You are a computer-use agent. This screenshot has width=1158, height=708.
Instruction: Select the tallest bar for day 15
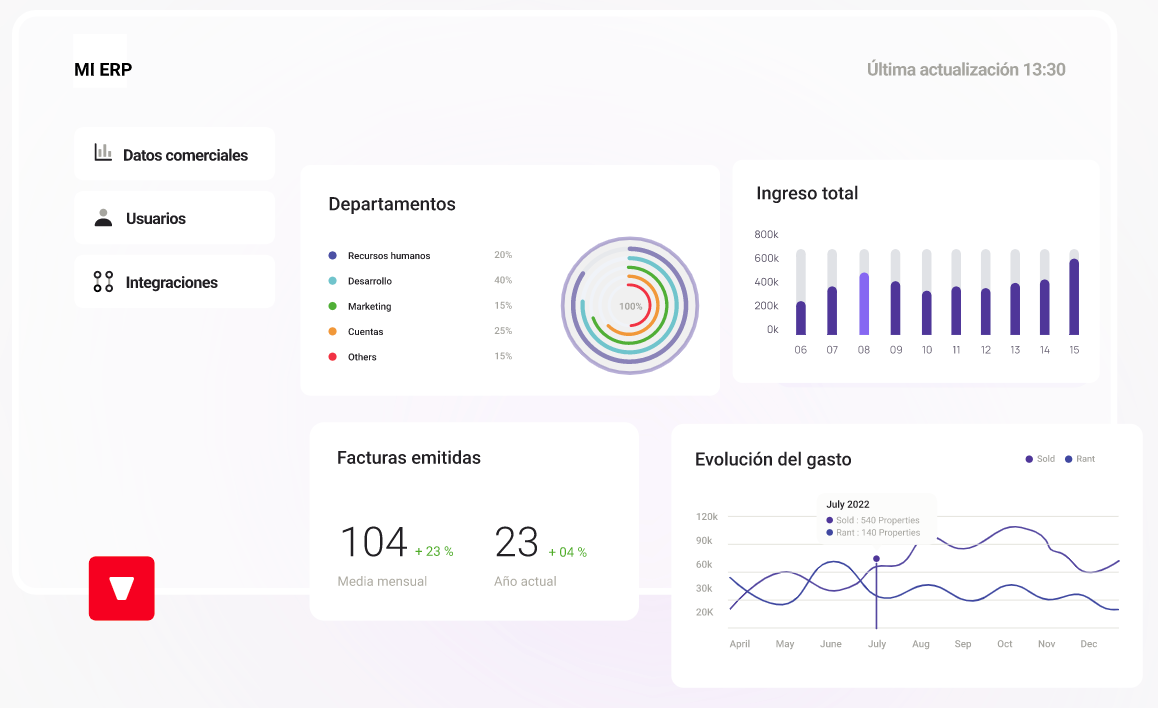1074,297
